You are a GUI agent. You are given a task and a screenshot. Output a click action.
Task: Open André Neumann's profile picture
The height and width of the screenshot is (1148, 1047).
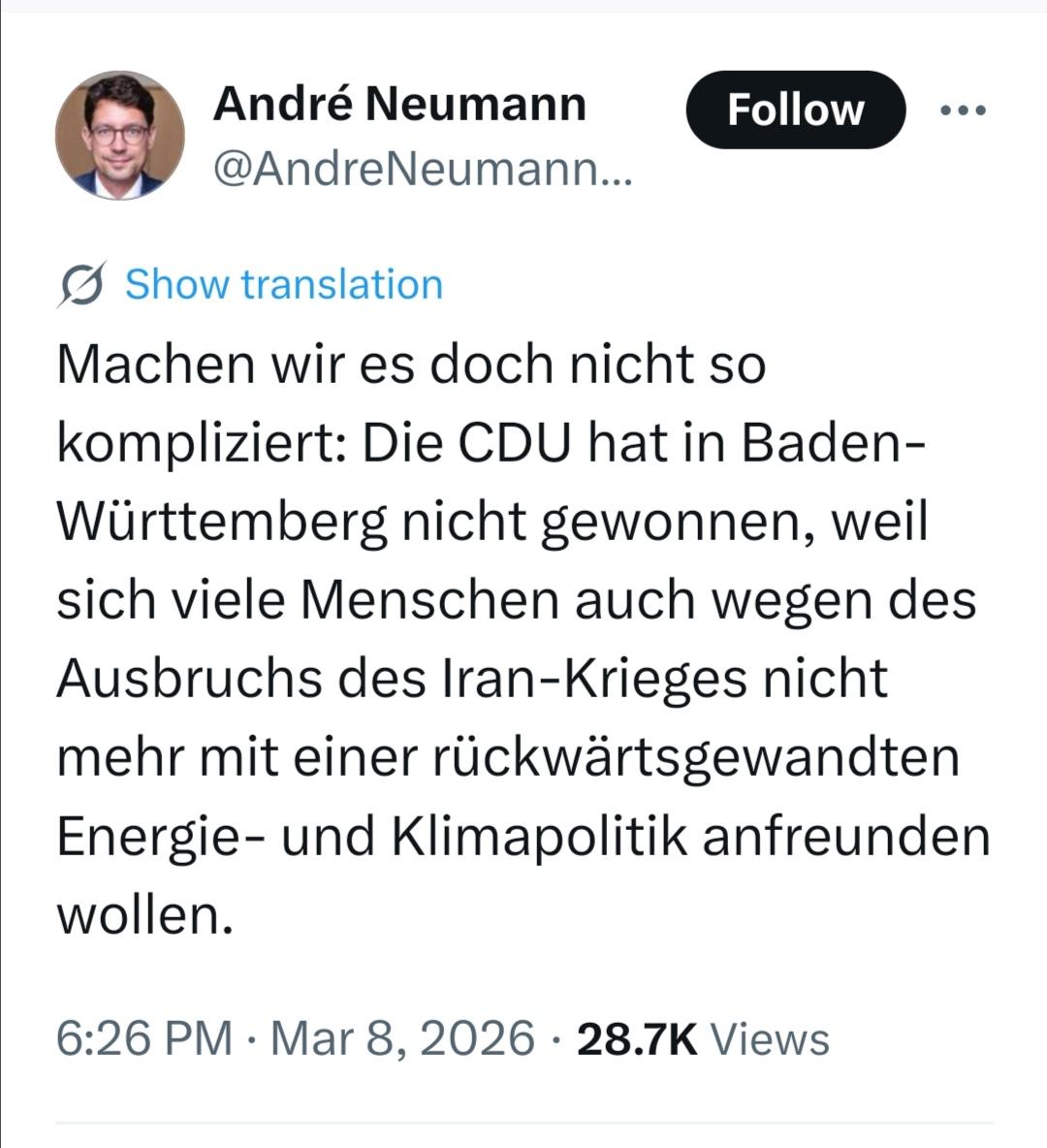pos(119,136)
